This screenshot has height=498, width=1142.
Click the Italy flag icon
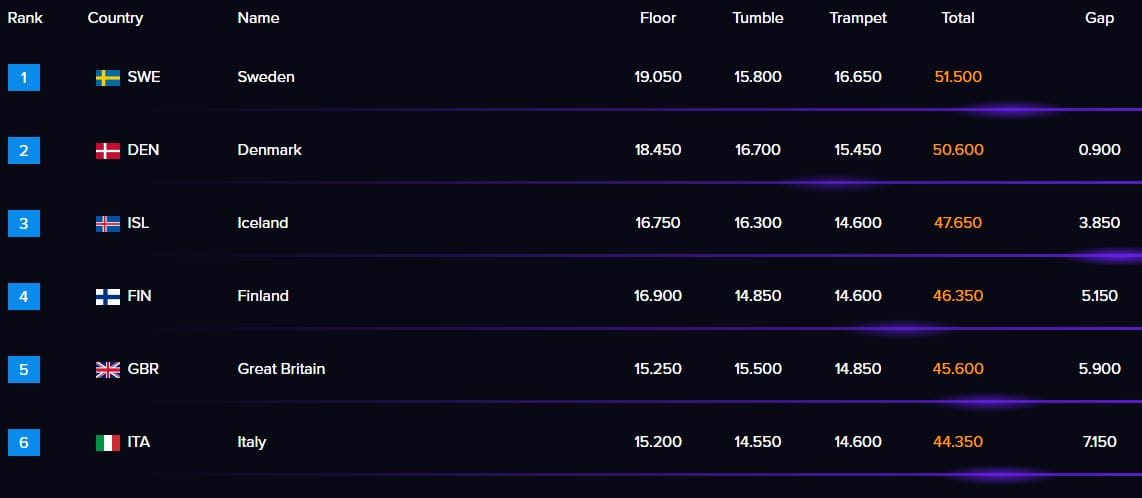tap(108, 443)
